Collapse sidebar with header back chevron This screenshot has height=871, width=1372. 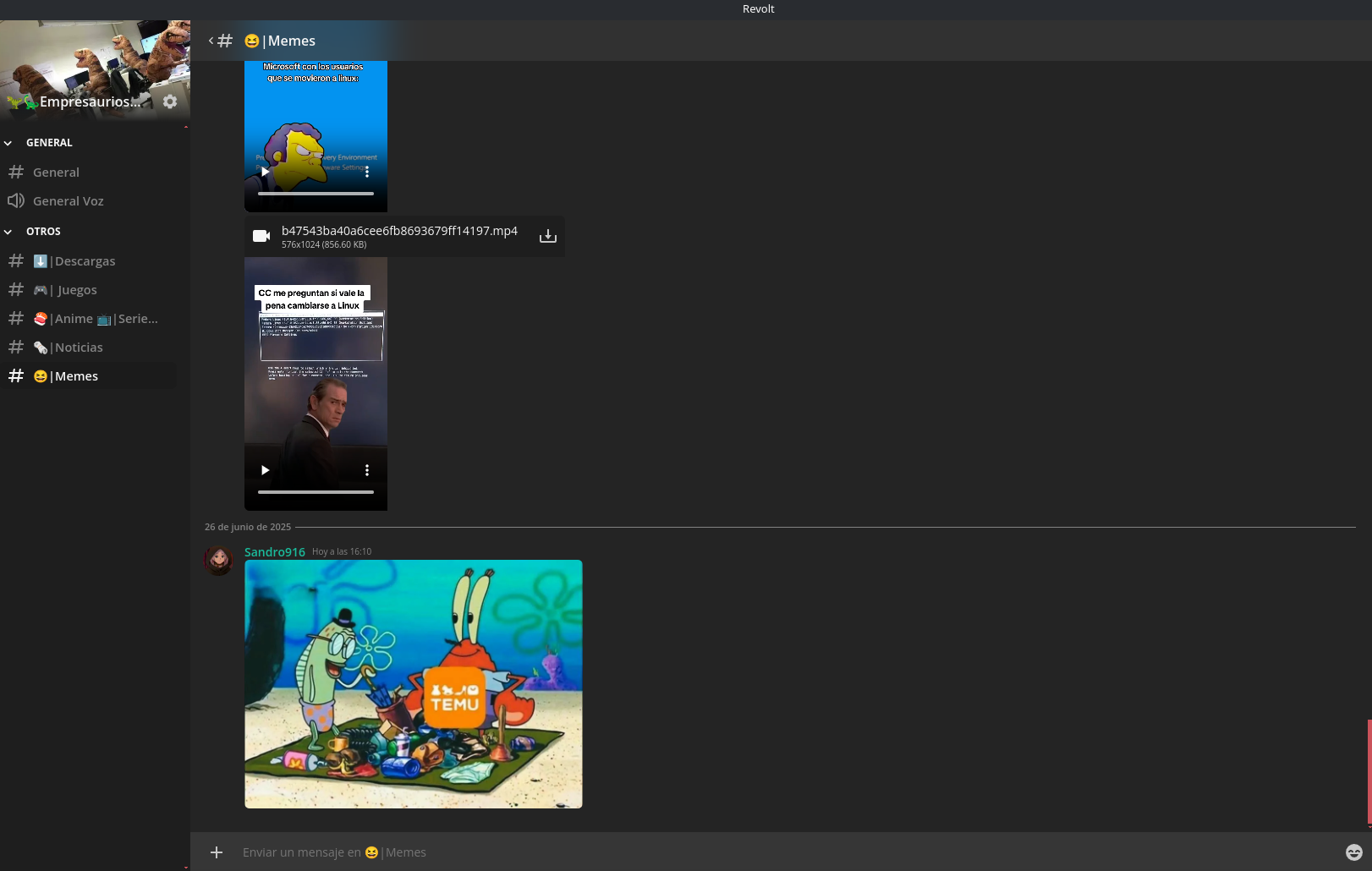[x=211, y=41]
